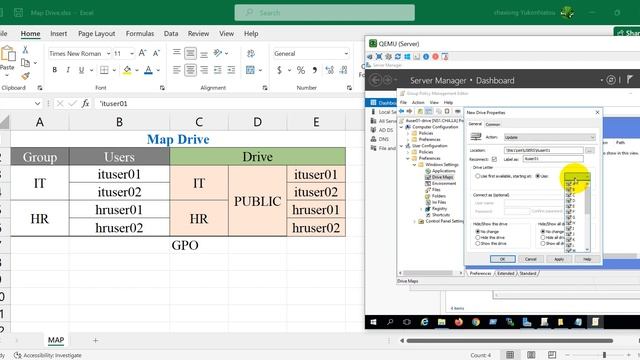Open the Page Layout ribbon tab
This screenshot has height=360, width=640.
tap(96, 33)
